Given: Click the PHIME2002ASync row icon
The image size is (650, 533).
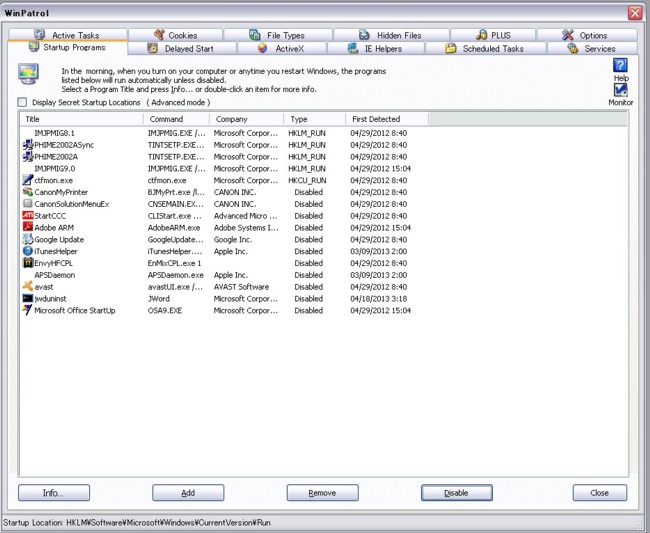Looking at the screenshot, I should [x=27, y=145].
